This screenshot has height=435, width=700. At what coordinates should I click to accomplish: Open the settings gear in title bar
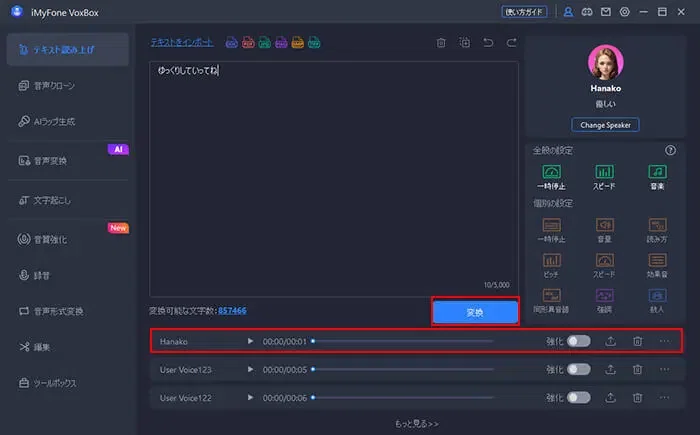pos(625,12)
